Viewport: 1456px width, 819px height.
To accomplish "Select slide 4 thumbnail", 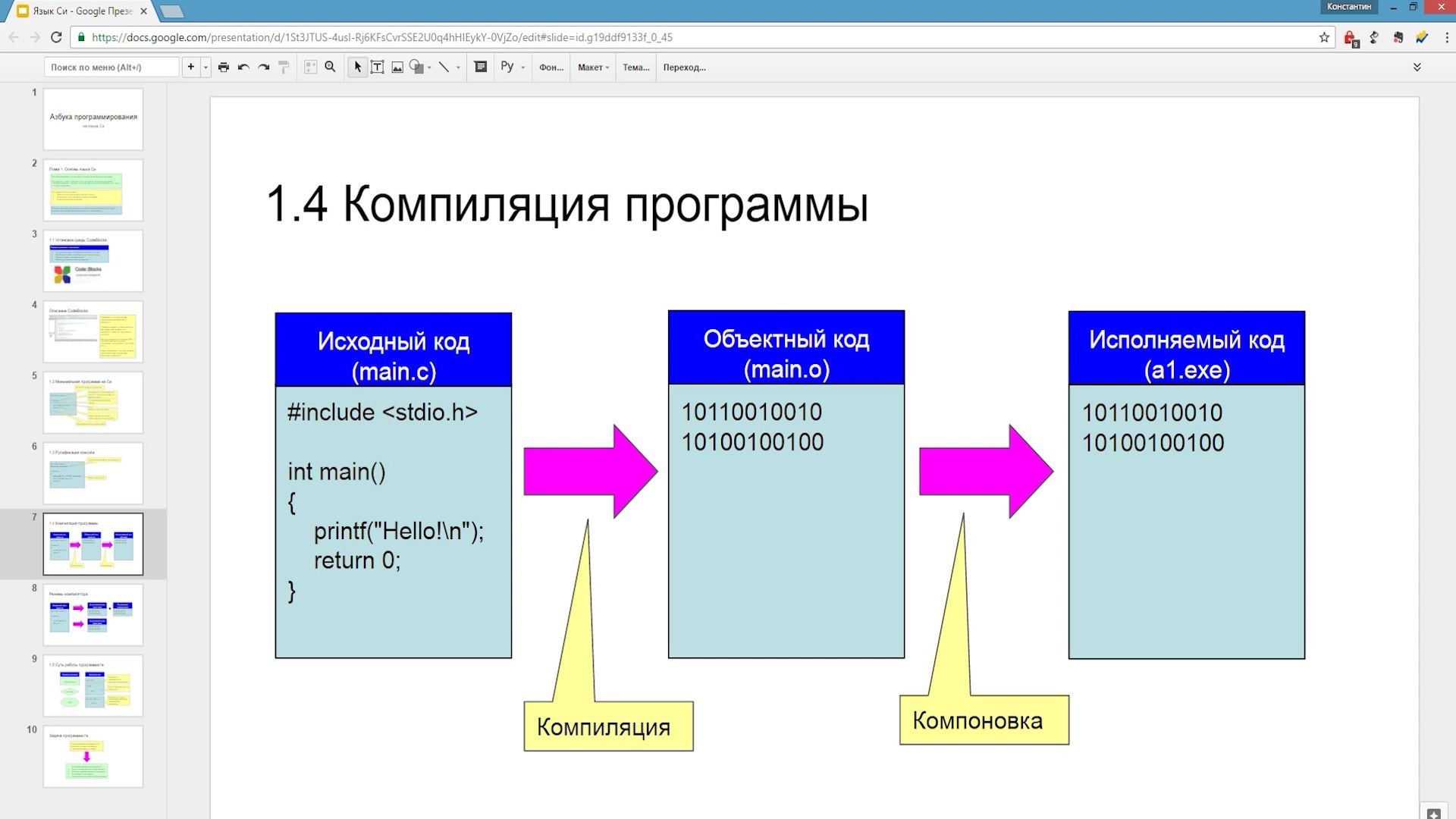I will tap(93, 331).
